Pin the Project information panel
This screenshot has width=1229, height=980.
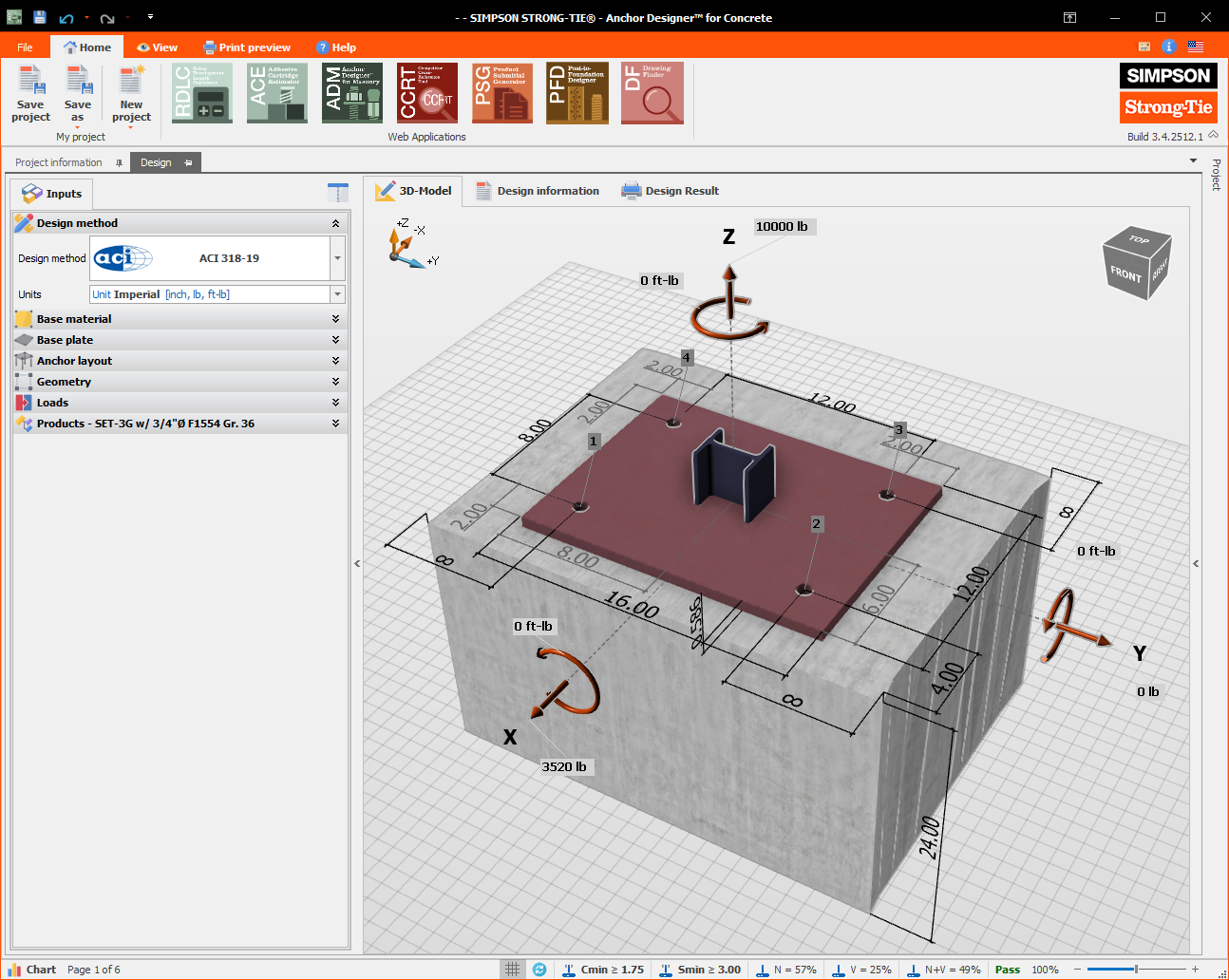119,163
